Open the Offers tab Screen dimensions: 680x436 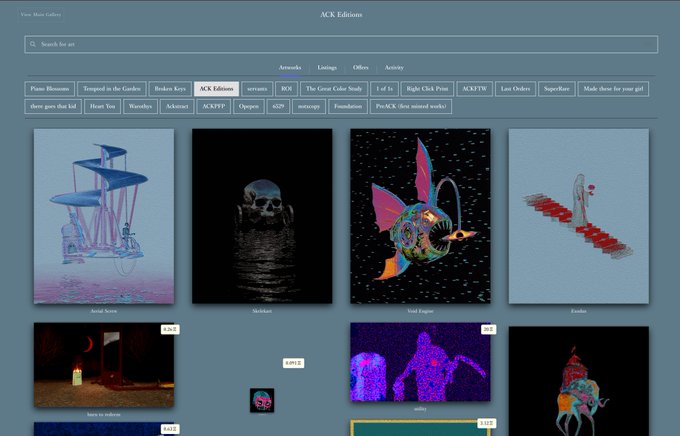[360, 67]
